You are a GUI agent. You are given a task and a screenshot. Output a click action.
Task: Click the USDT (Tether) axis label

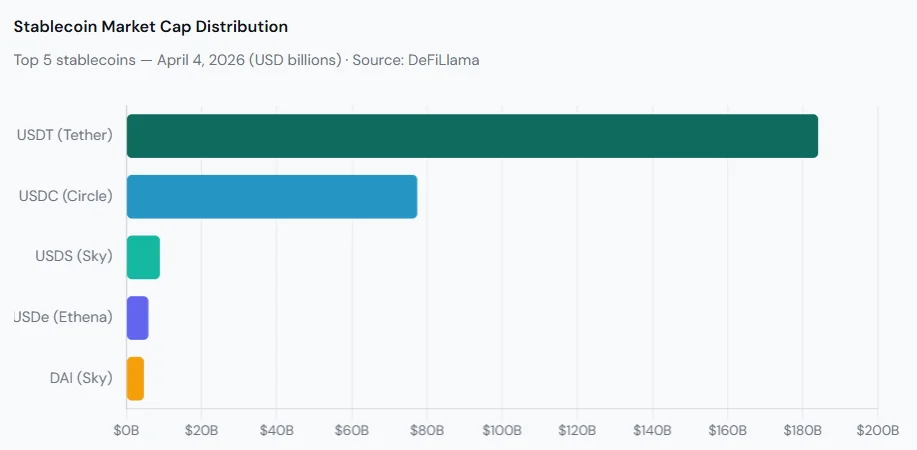65,136
